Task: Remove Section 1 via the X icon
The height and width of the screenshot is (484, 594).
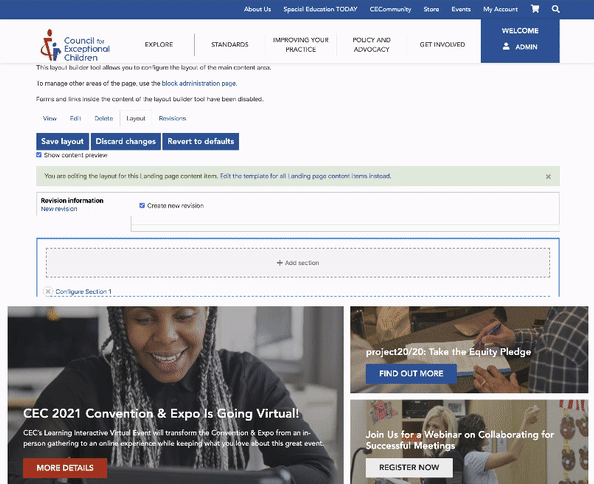Action: [x=48, y=291]
